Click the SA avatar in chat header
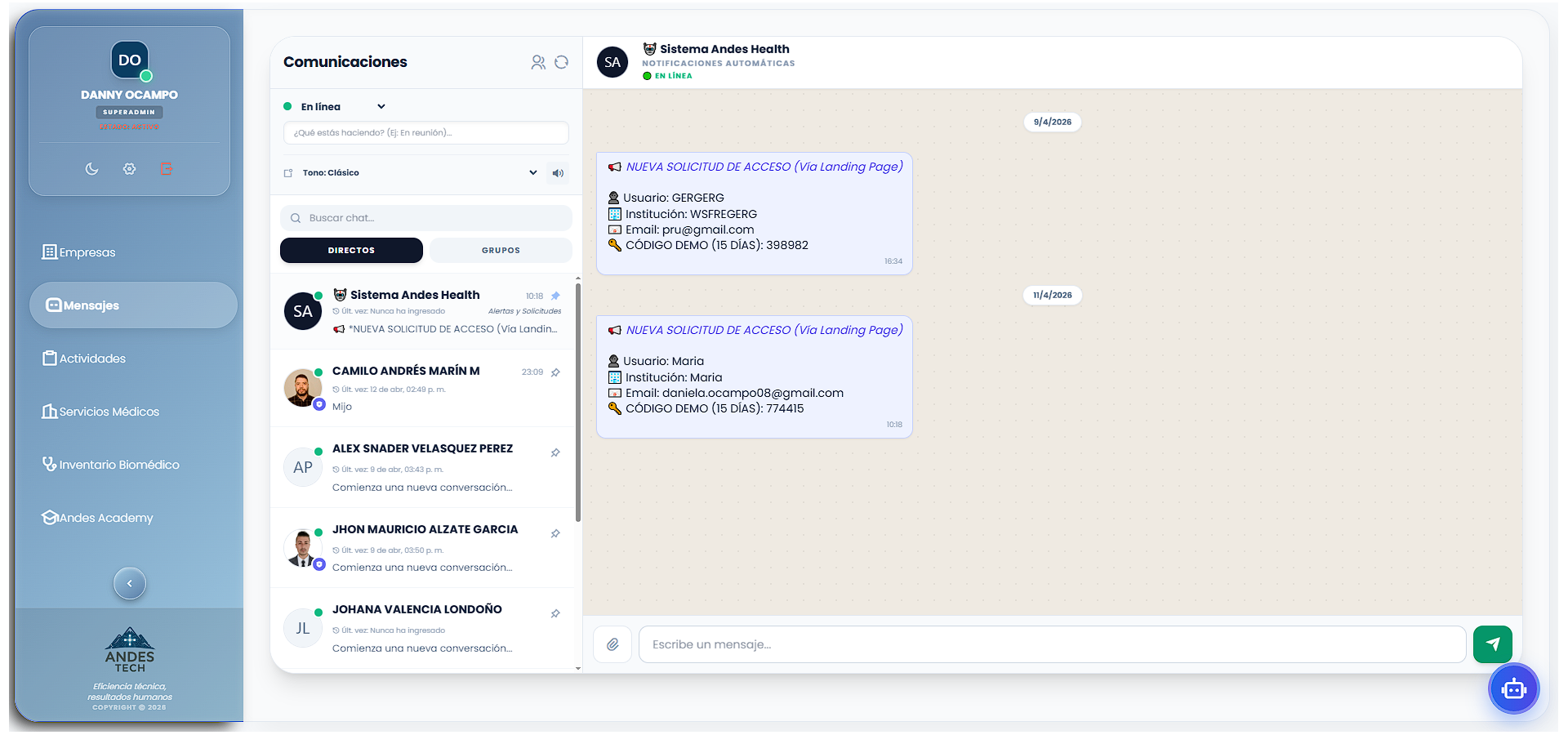Screen dimensions: 1568x735 pyautogui.click(x=612, y=62)
